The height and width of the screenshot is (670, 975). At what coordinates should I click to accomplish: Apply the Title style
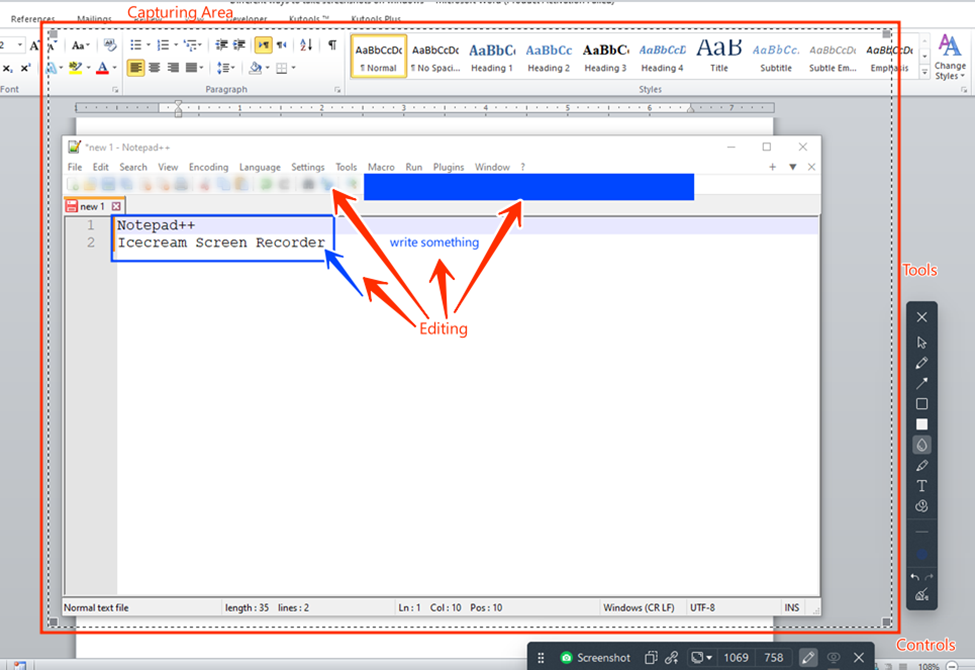coord(719,57)
